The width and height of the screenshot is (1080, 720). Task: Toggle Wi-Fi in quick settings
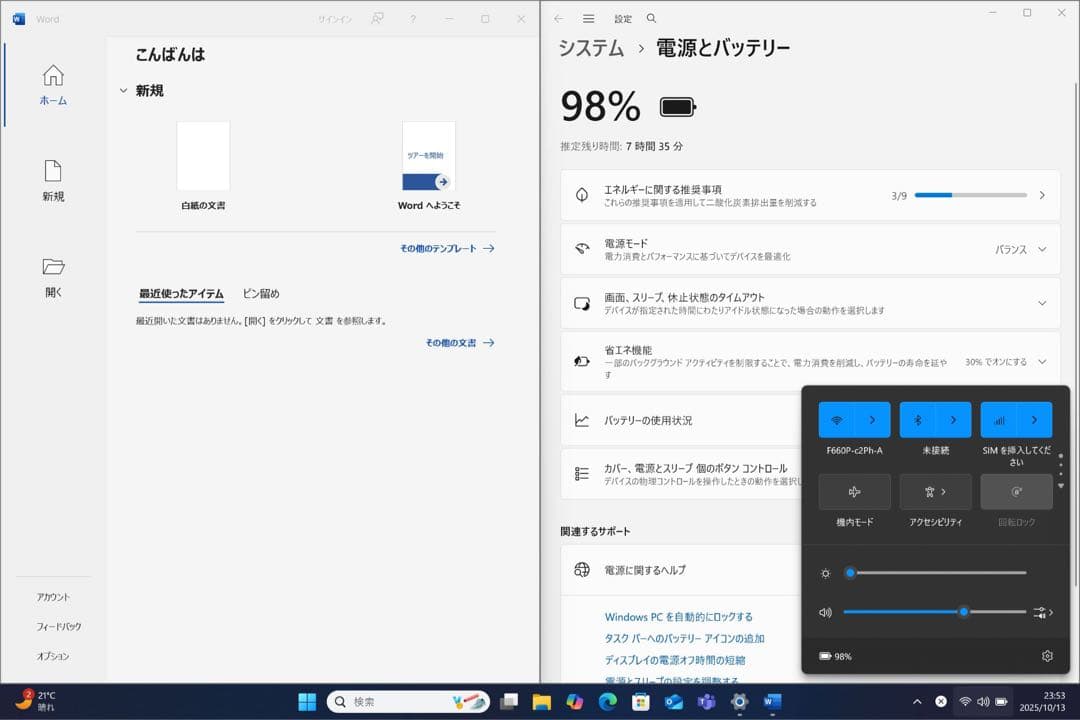pyautogui.click(x=836, y=420)
